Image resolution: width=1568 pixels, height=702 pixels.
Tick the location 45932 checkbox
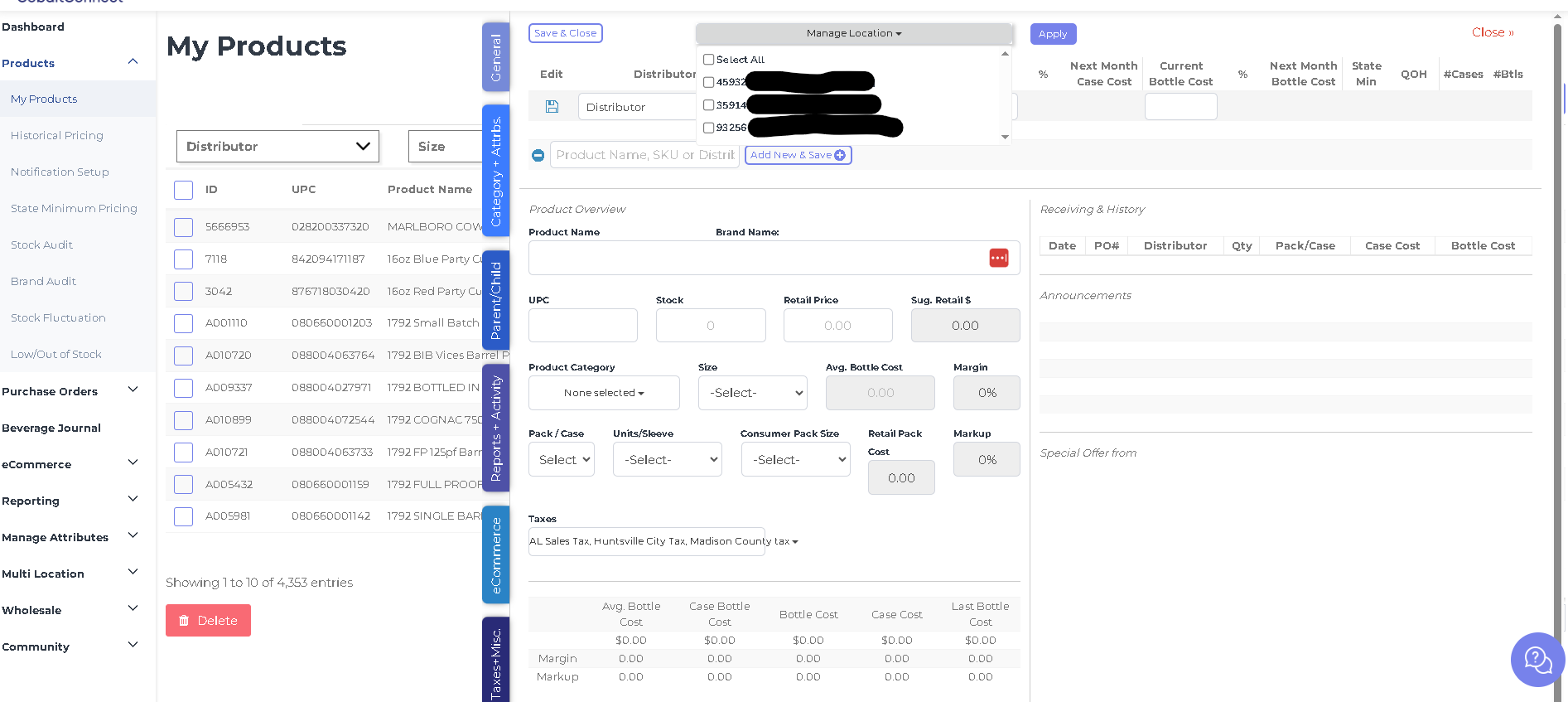(708, 82)
